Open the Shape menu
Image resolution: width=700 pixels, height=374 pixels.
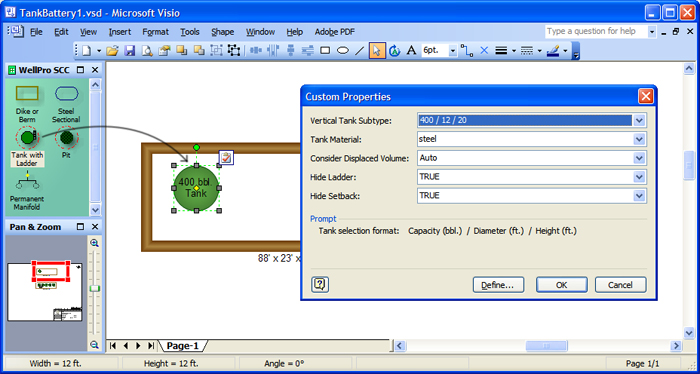[222, 32]
